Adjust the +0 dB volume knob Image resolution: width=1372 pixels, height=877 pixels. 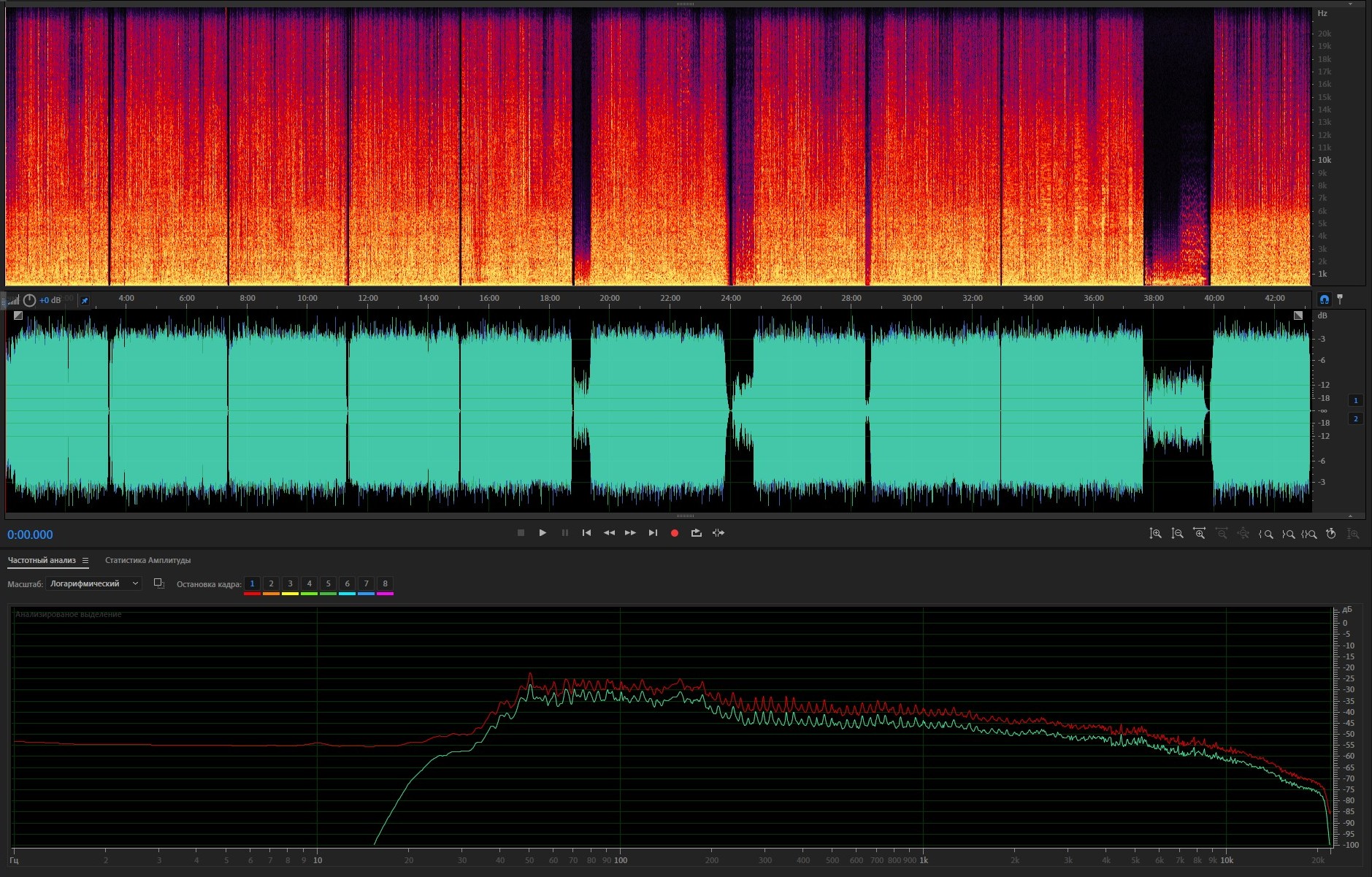pyautogui.click(x=29, y=300)
